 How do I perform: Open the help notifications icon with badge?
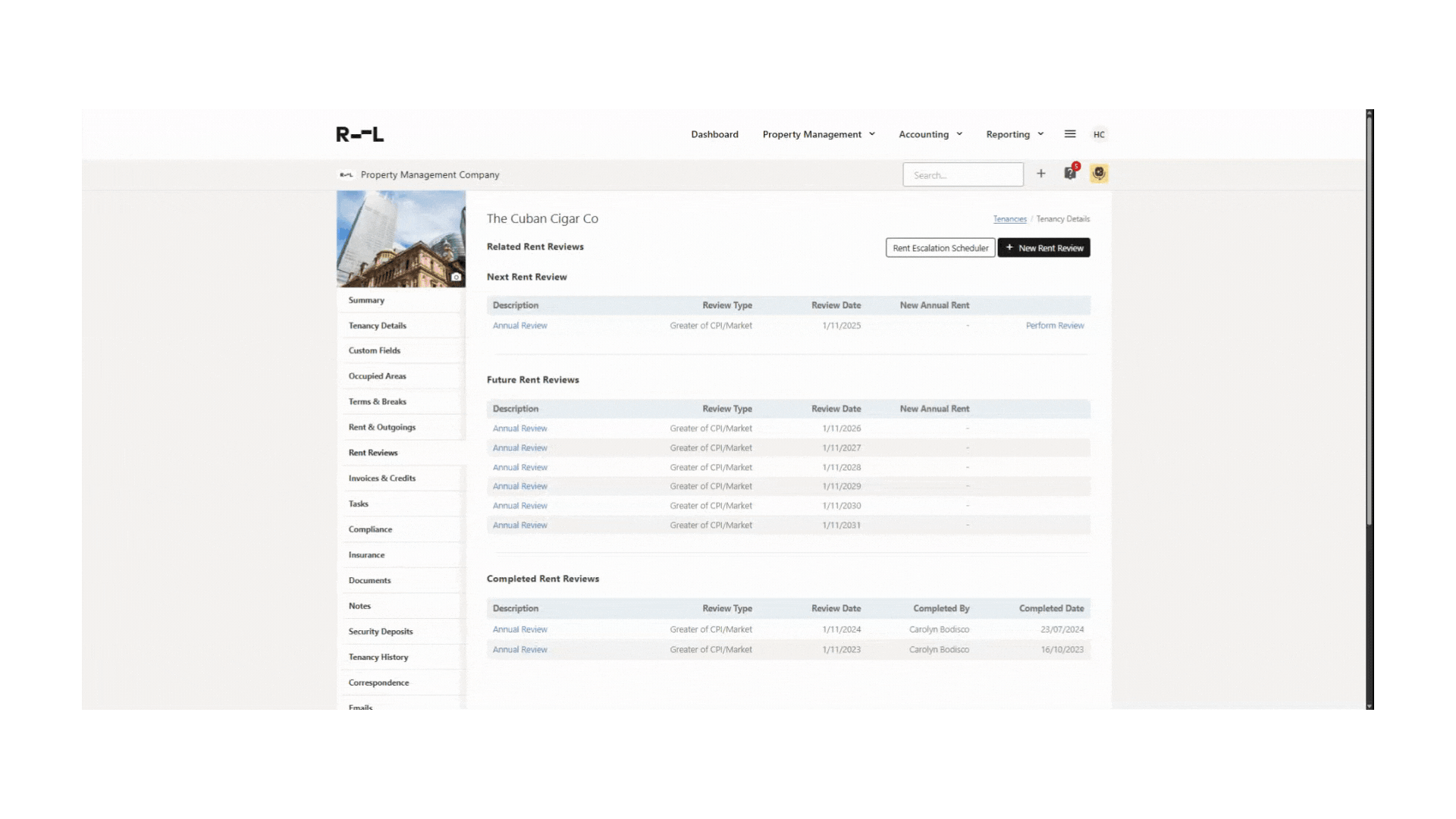coord(1070,174)
